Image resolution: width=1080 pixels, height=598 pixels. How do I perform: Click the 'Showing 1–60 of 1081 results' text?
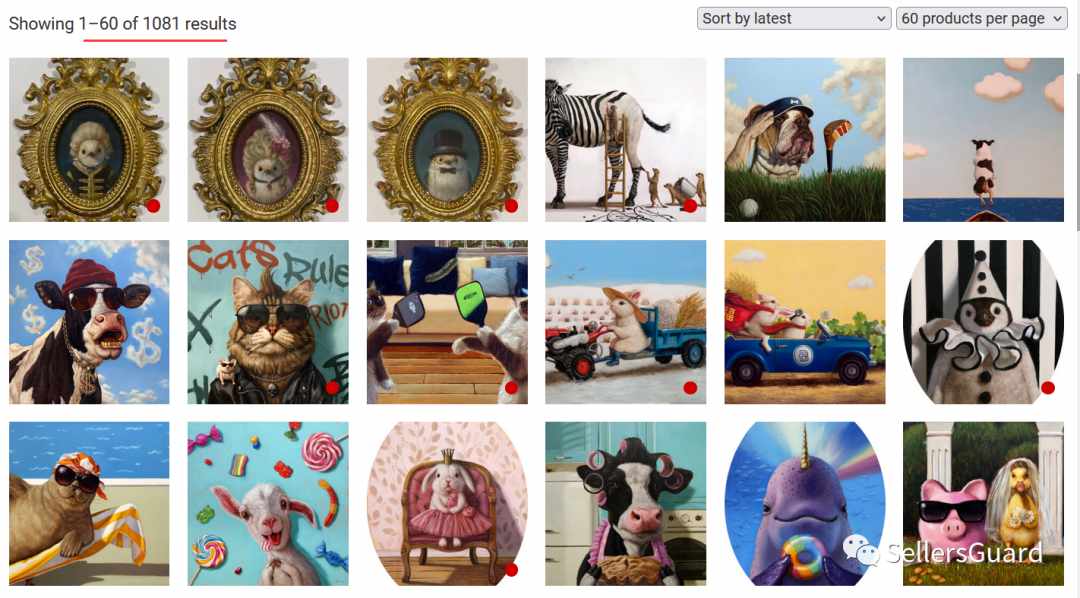(x=123, y=23)
